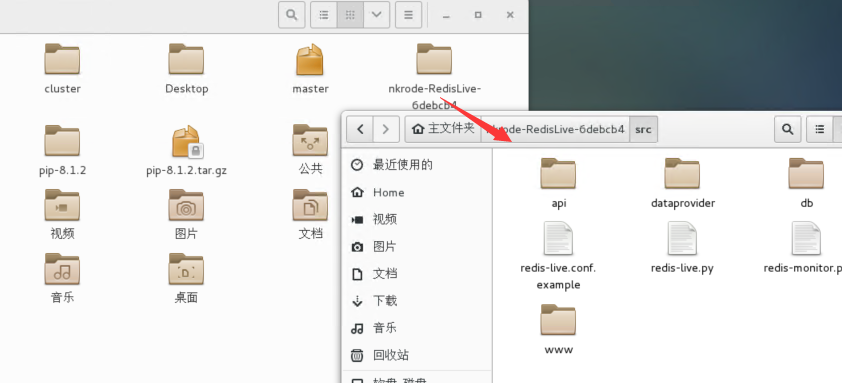Screen dimensions: 842x383
Task: Open the nkrode-RedisLive-6debcb4 folder
Action: click(x=434, y=59)
